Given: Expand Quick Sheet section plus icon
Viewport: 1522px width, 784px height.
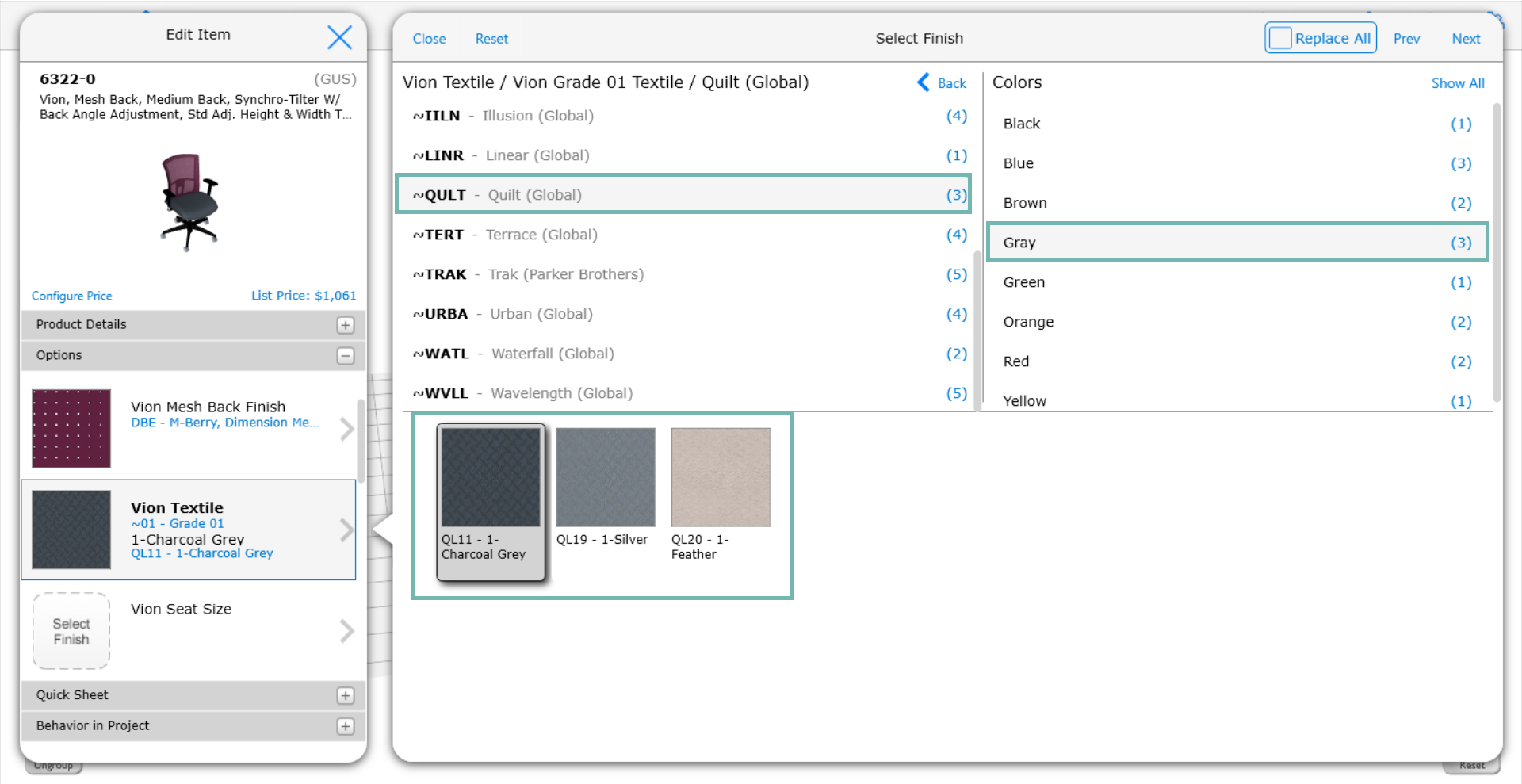Looking at the screenshot, I should [346, 695].
